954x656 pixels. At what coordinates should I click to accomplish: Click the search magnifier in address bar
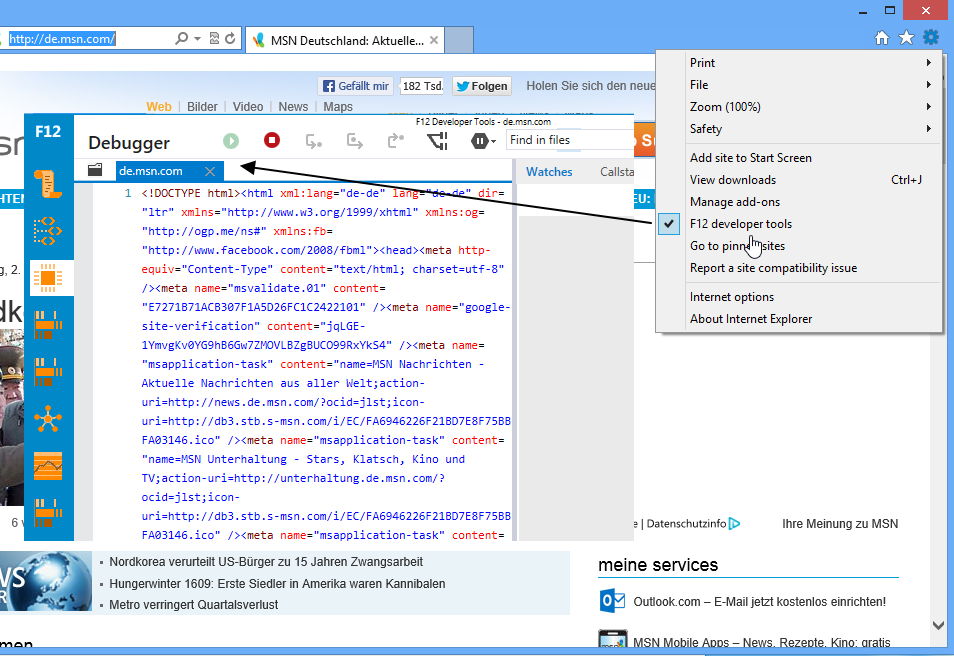tap(181, 38)
